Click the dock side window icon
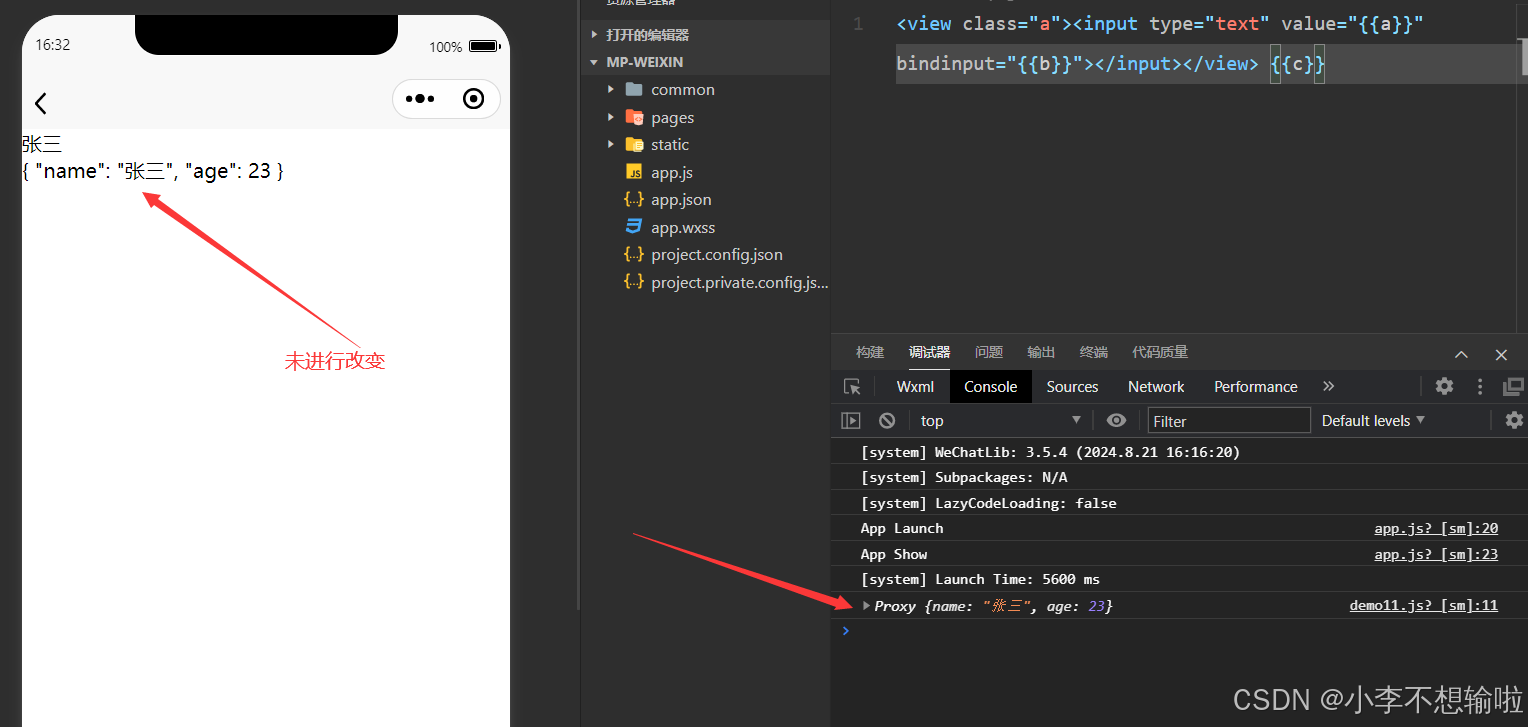This screenshot has height=727, width=1528. pos(1514,386)
